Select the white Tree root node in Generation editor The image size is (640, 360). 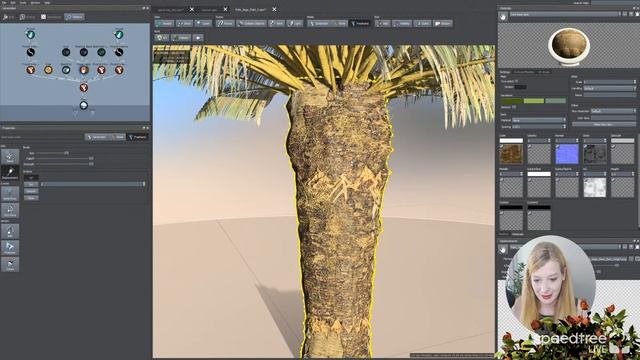click(x=84, y=105)
